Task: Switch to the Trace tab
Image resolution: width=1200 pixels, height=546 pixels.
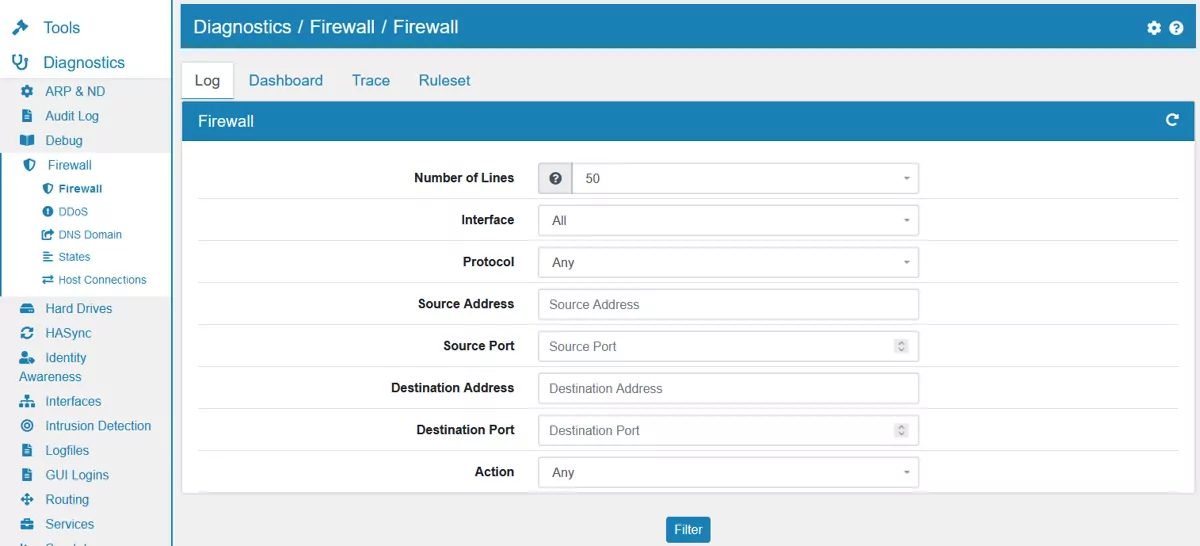Action: [371, 80]
